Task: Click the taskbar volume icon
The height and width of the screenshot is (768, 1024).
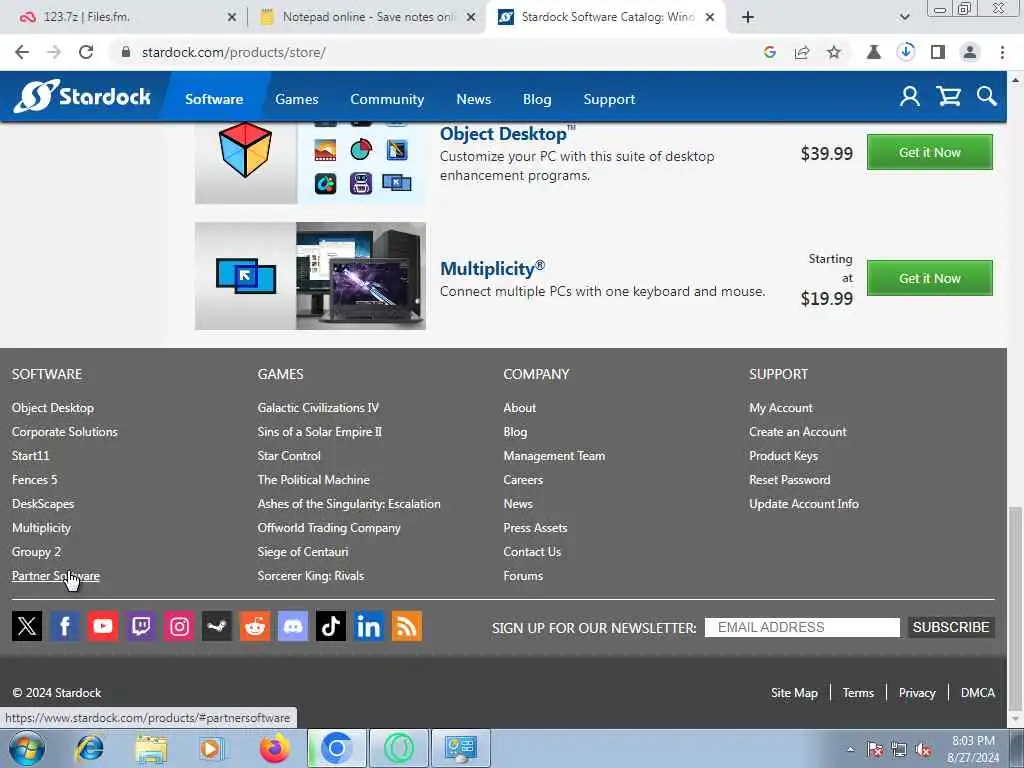Action: [x=923, y=749]
